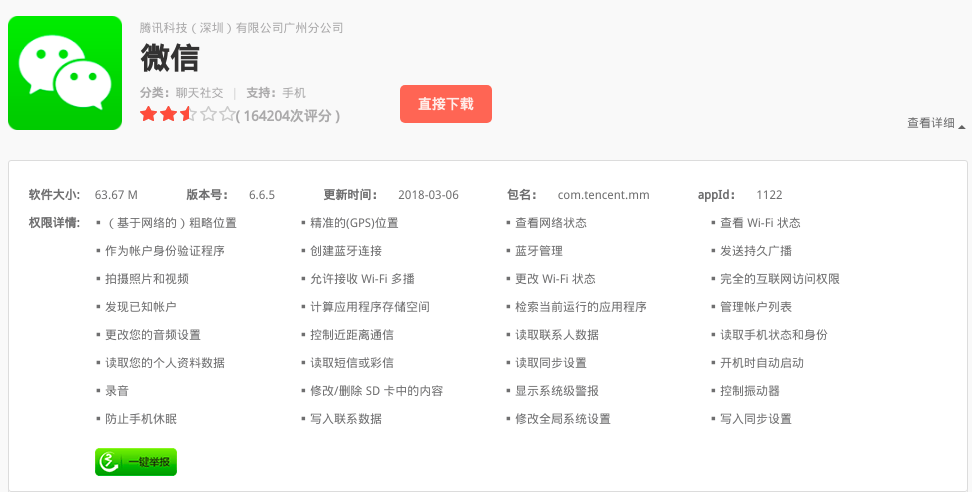Click permission 查看网络状态

(550, 223)
